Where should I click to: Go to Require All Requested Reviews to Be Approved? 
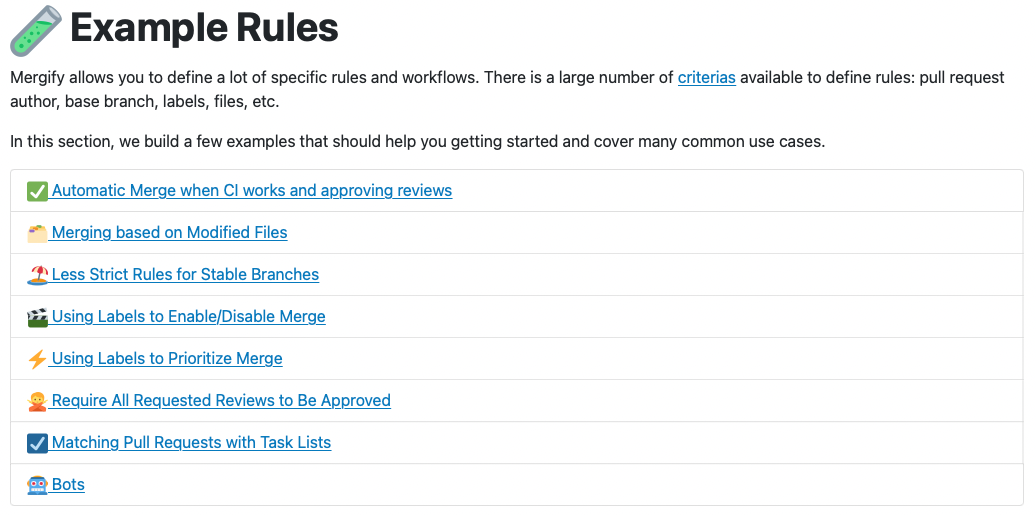coord(221,401)
